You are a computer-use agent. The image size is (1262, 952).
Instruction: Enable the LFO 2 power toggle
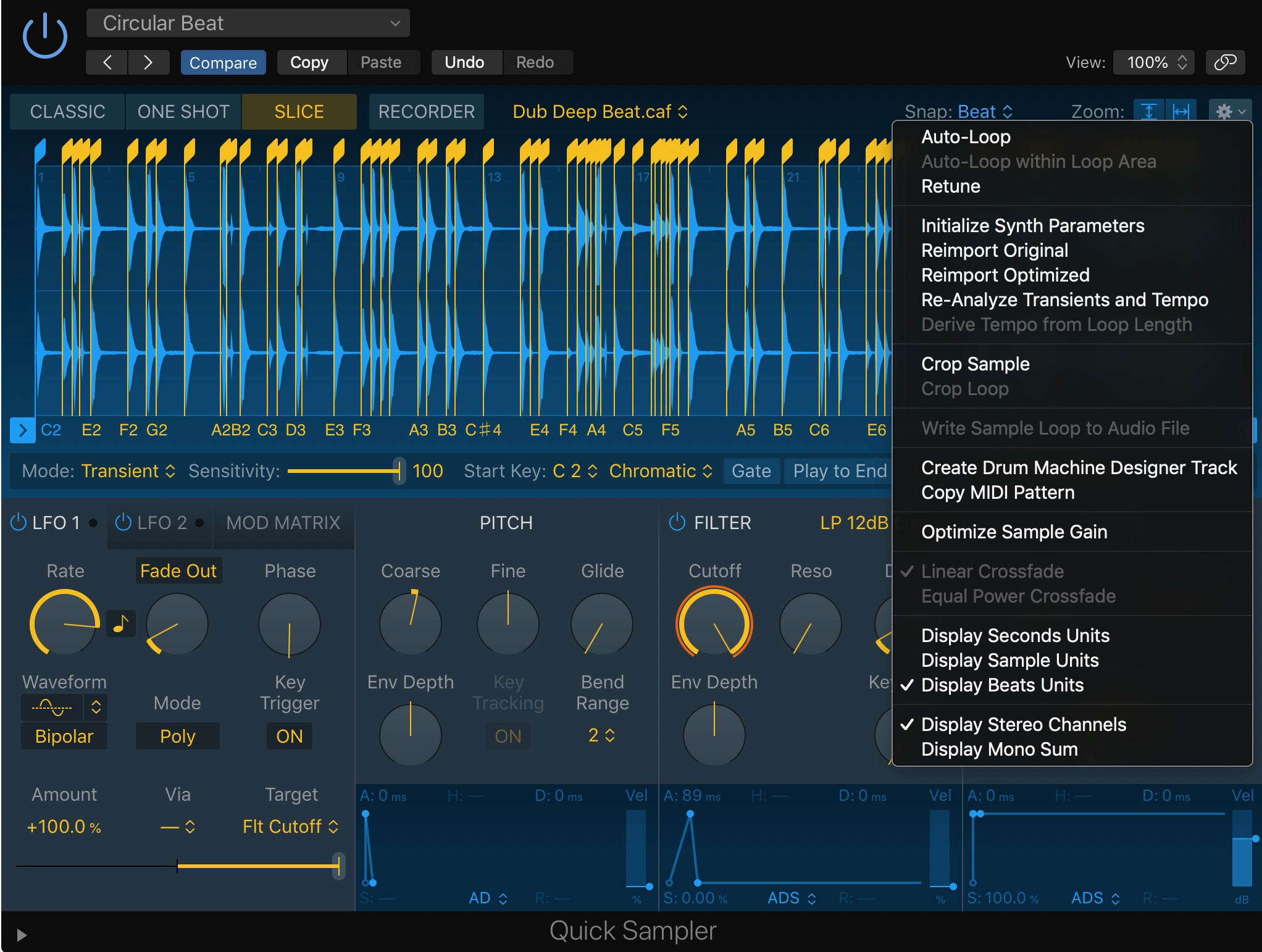click(x=123, y=522)
